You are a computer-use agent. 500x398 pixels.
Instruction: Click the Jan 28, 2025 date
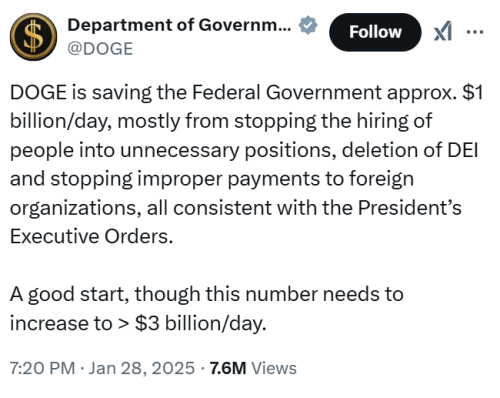pyautogui.click(x=142, y=368)
